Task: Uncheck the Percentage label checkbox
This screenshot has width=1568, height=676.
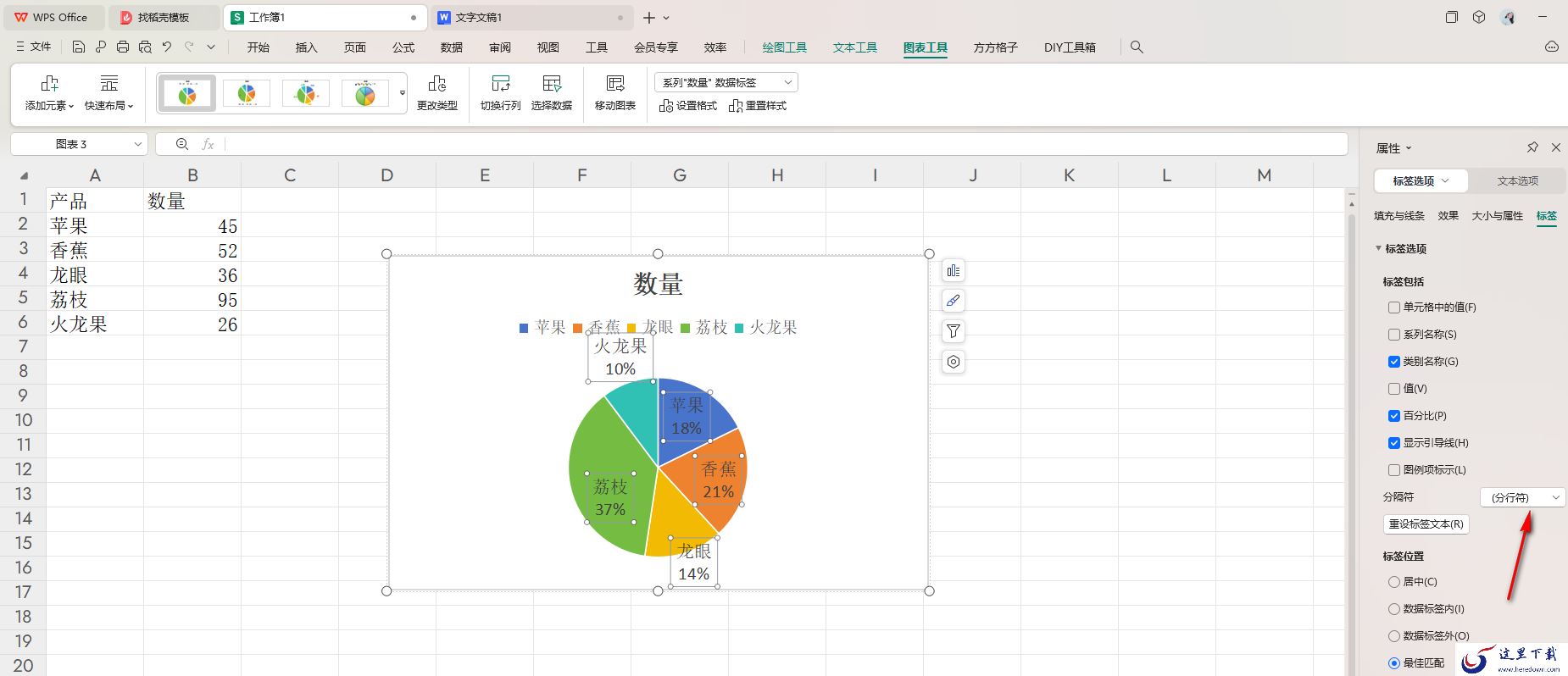Action: 1394,416
